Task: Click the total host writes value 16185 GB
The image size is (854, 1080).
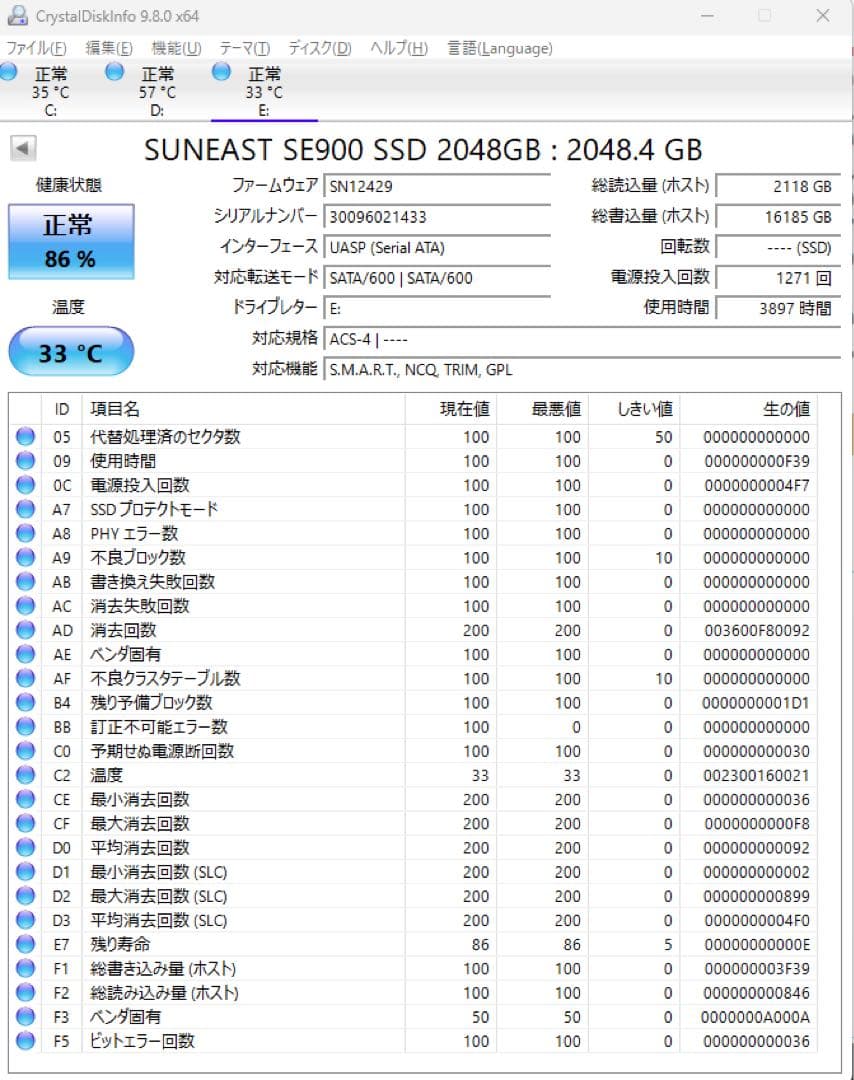Action: 778,217
